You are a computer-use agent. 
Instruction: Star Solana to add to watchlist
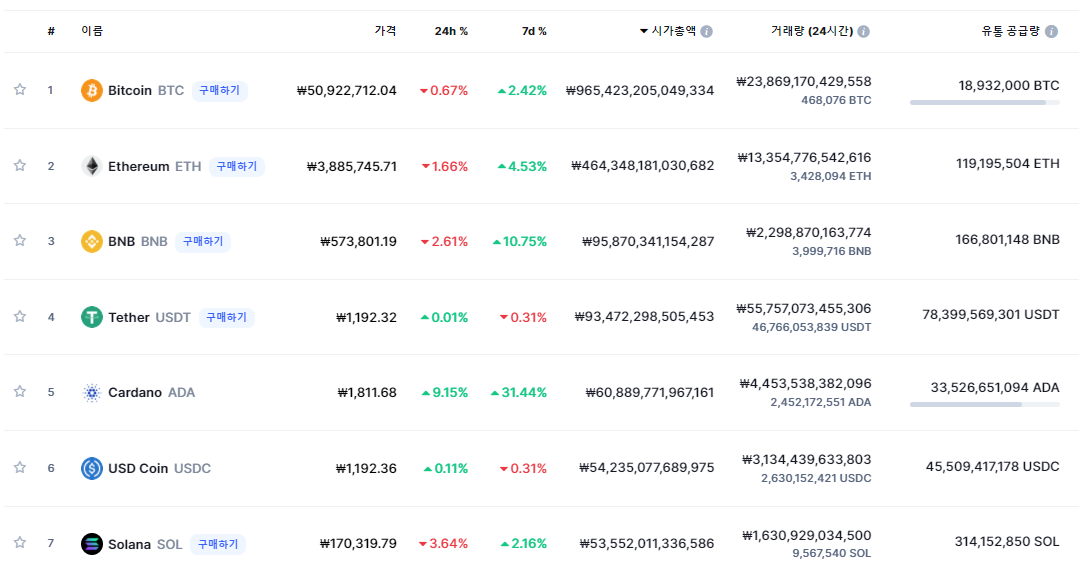20,542
